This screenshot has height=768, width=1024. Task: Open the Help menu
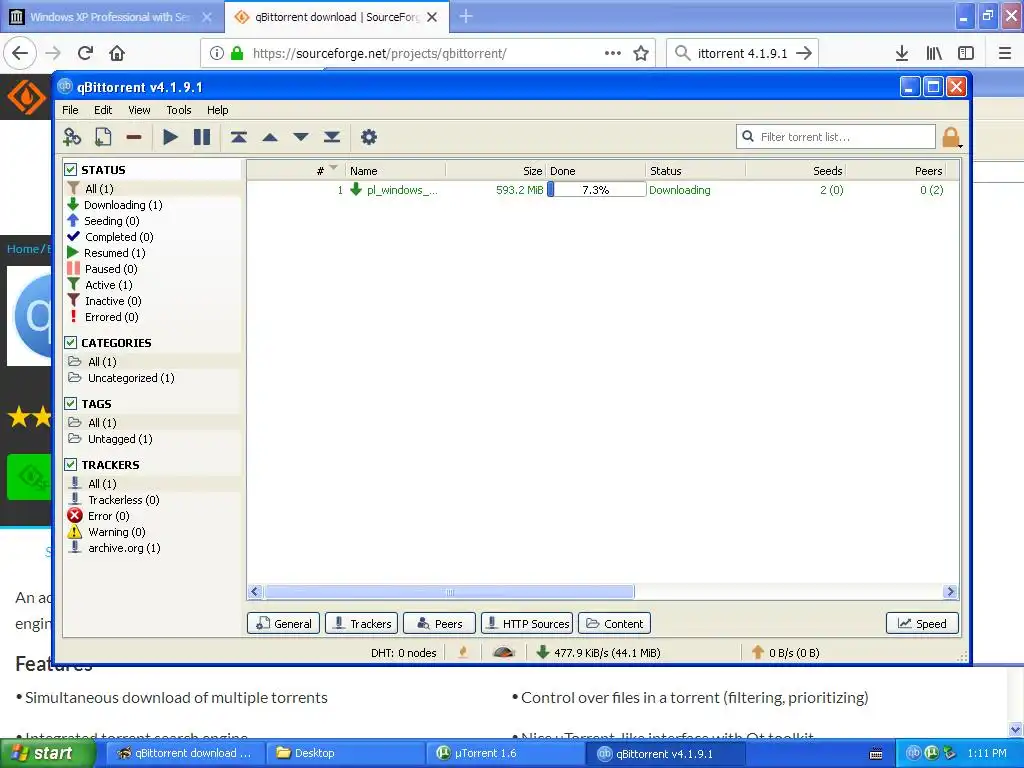pos(217,110)
